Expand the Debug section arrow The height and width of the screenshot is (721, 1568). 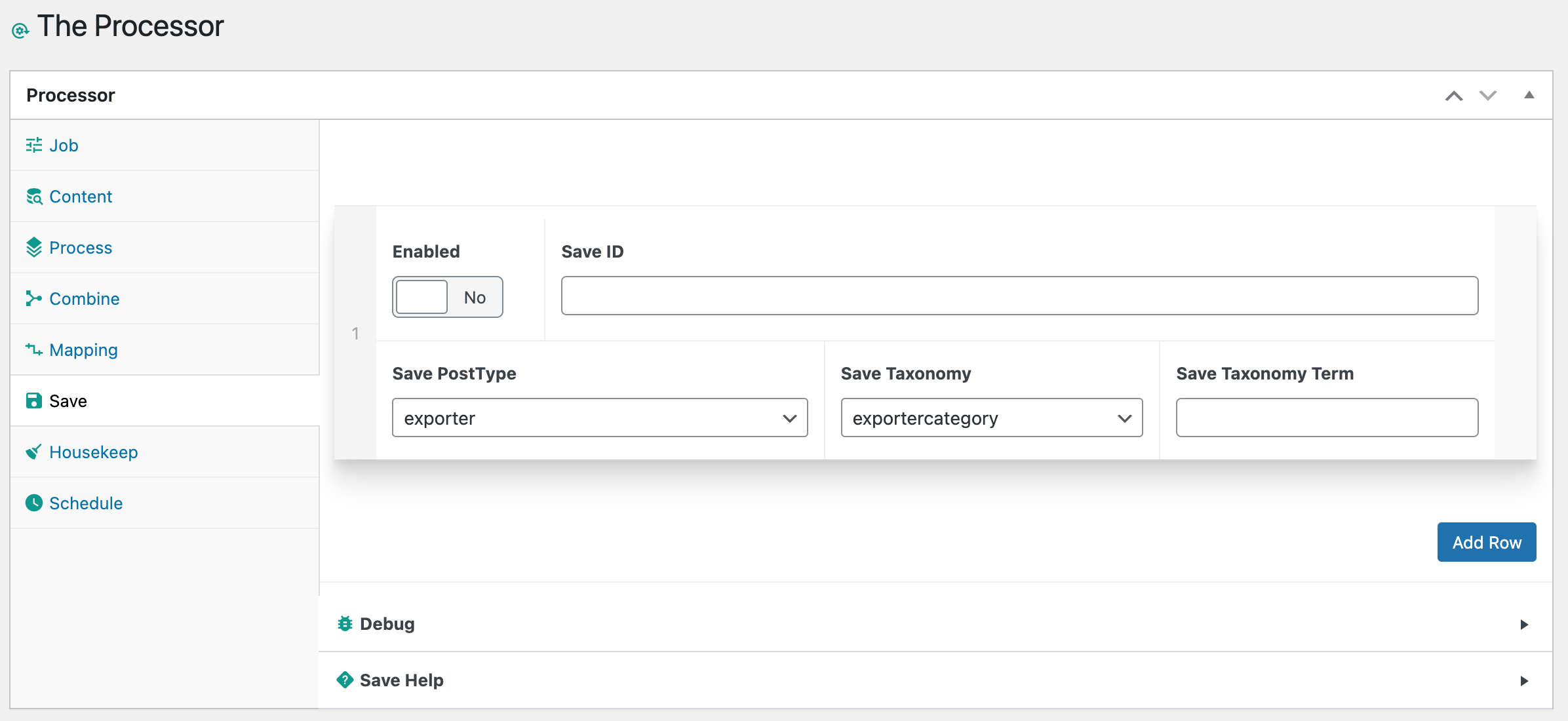point(1524,624)
